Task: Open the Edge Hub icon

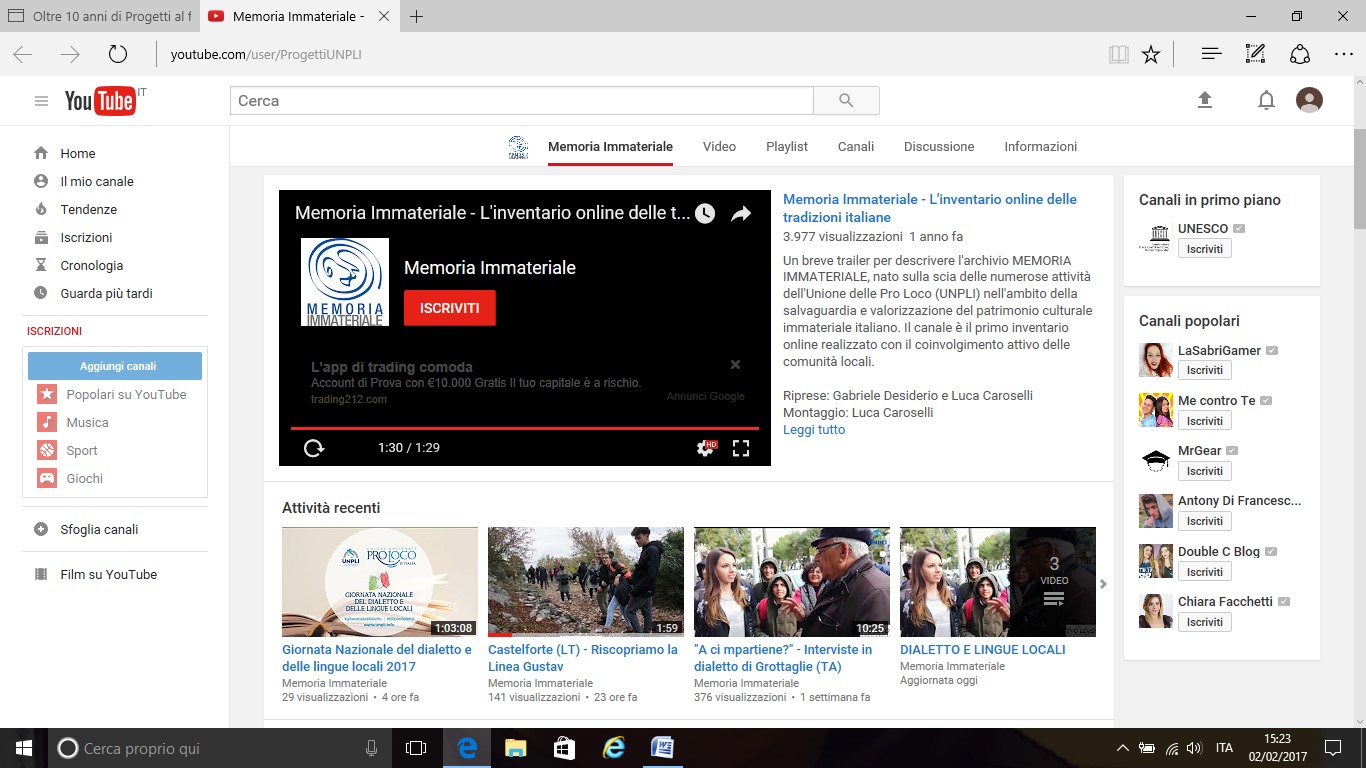Action: (1211, 54)
